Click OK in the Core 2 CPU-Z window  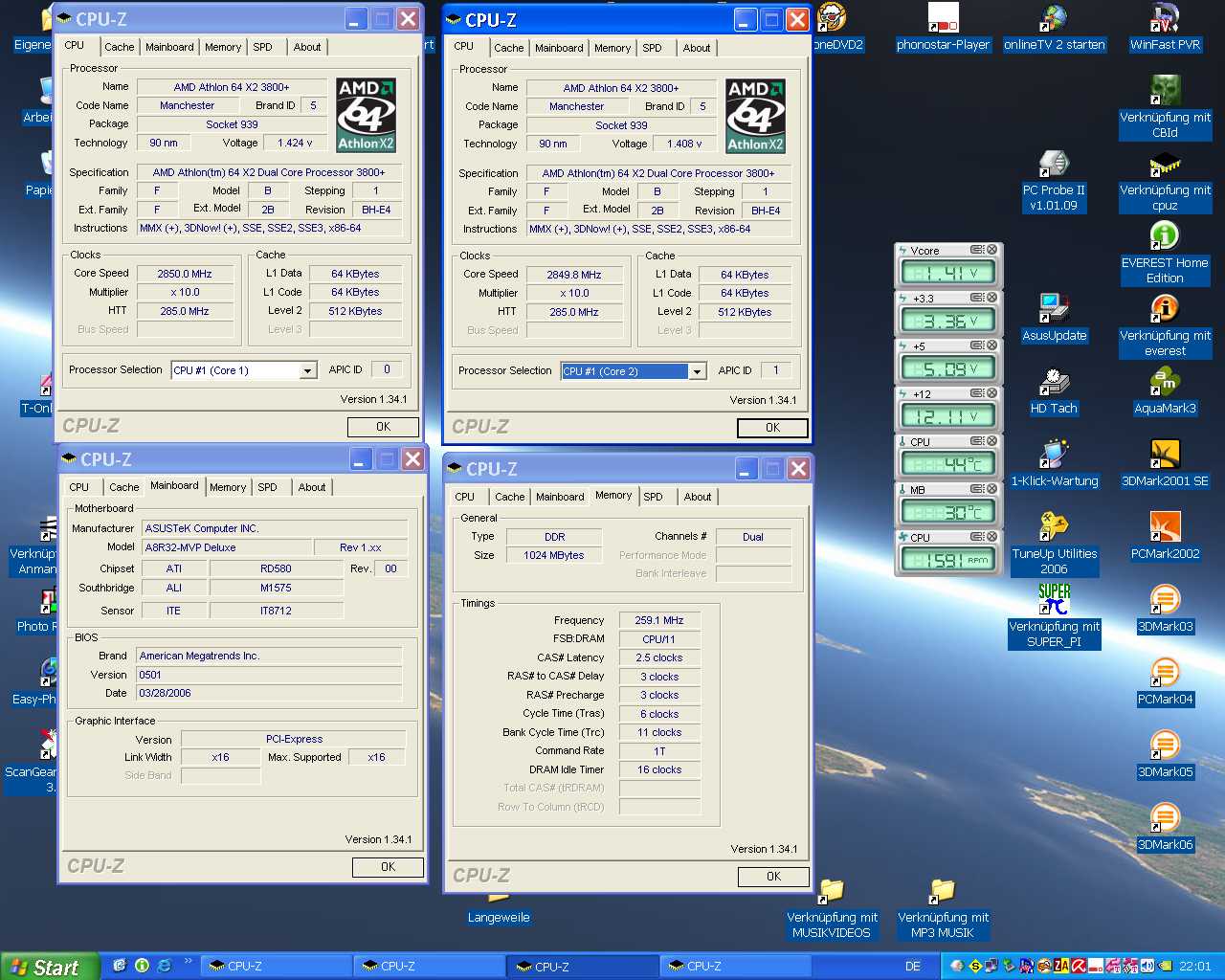(772, 428)
